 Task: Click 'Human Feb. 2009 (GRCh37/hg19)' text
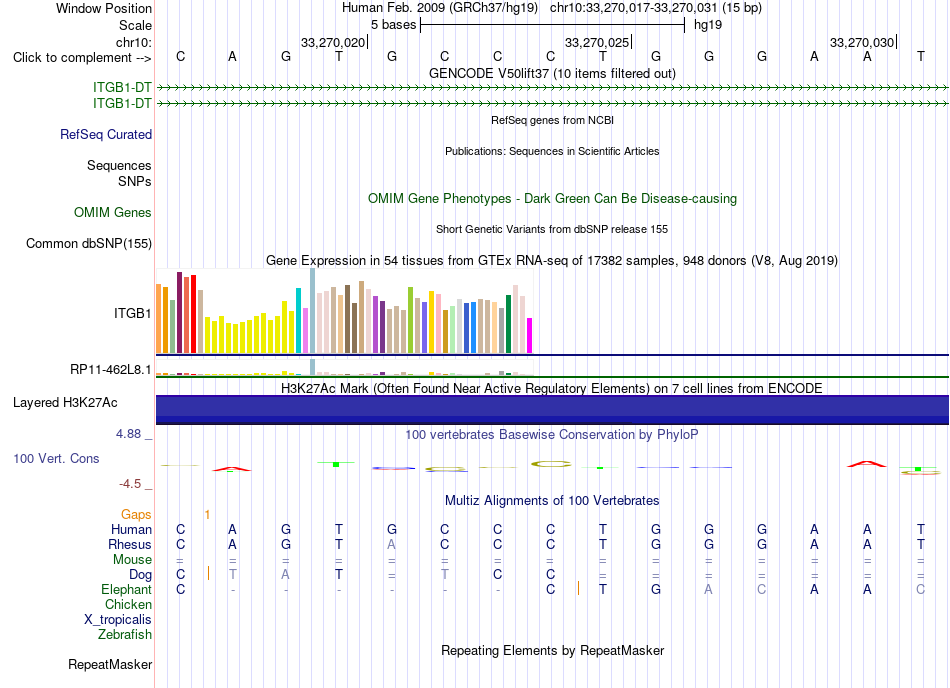tap(440, 8)
